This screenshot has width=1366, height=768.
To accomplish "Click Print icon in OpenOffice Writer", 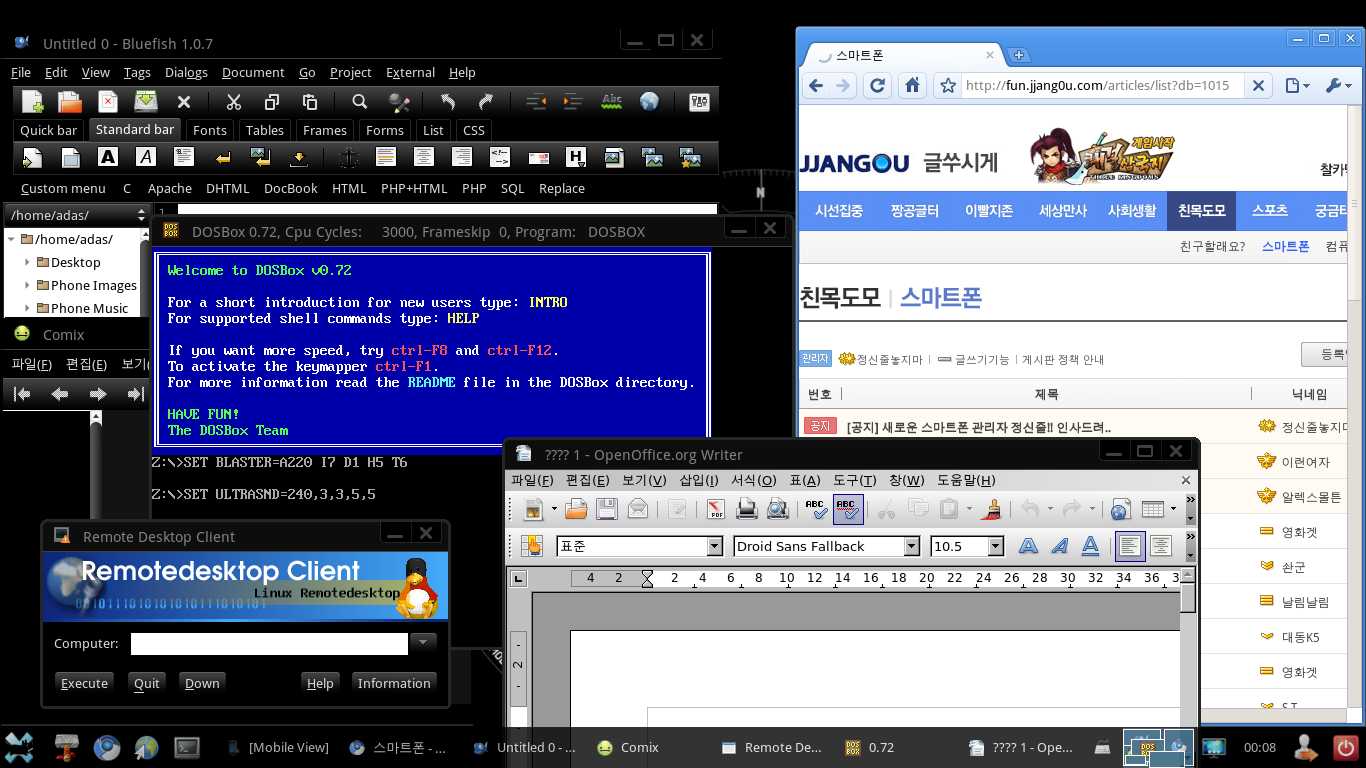I will (746, 509).
